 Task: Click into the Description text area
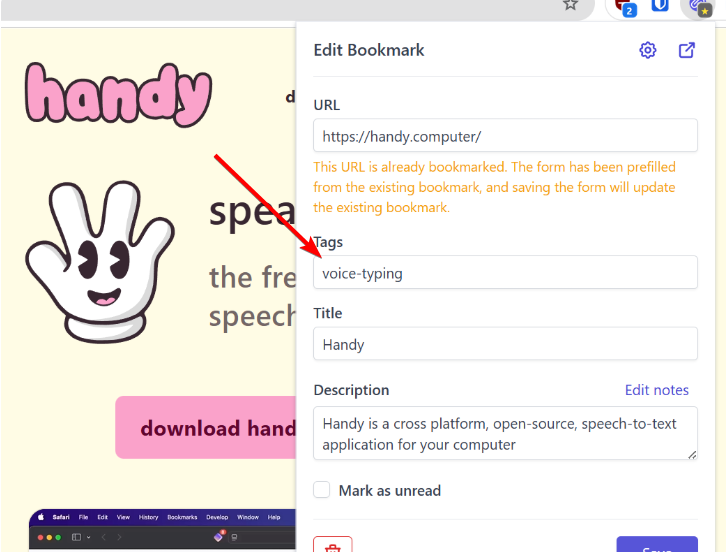click(x=505, y=433)
